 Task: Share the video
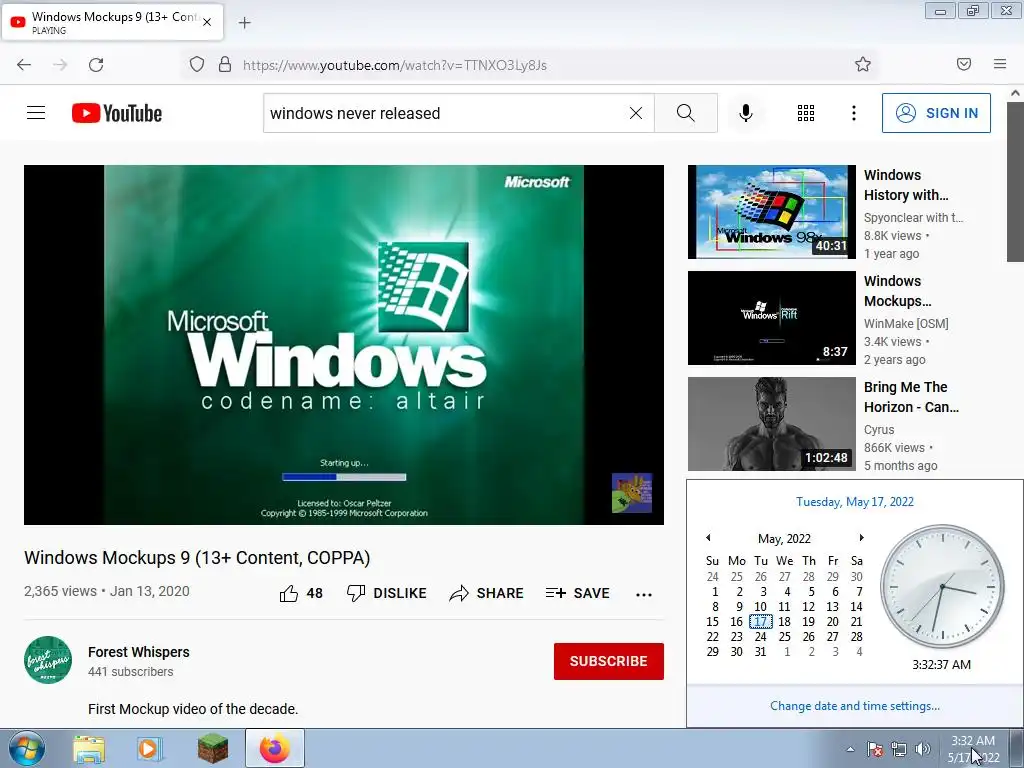pos(487,593)
